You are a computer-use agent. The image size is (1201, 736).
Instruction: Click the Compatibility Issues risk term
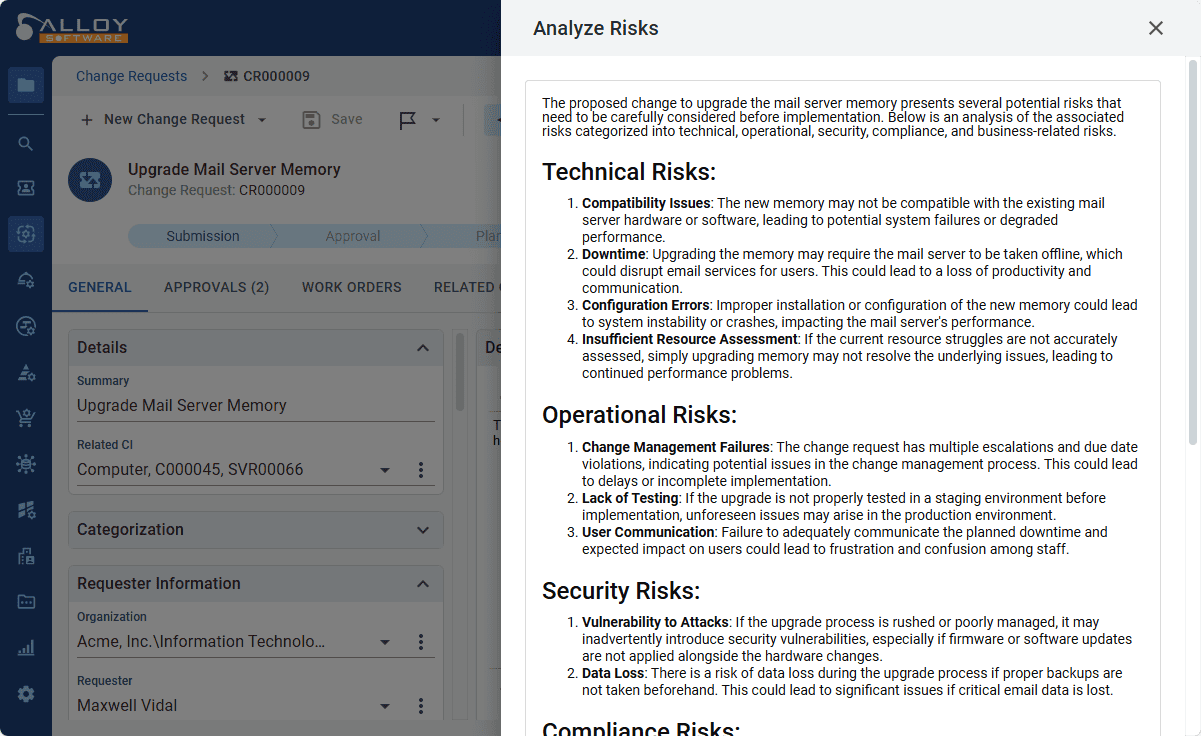tap(647, 203)
